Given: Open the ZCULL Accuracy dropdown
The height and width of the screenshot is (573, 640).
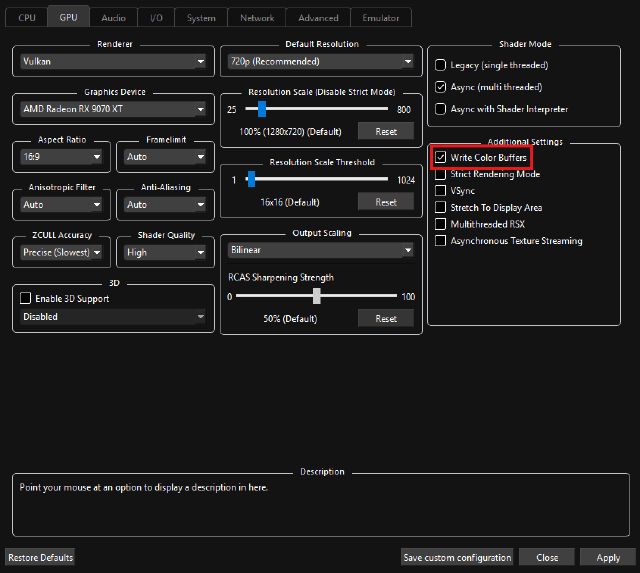Looking at the screenshot, I should [62, 253].
